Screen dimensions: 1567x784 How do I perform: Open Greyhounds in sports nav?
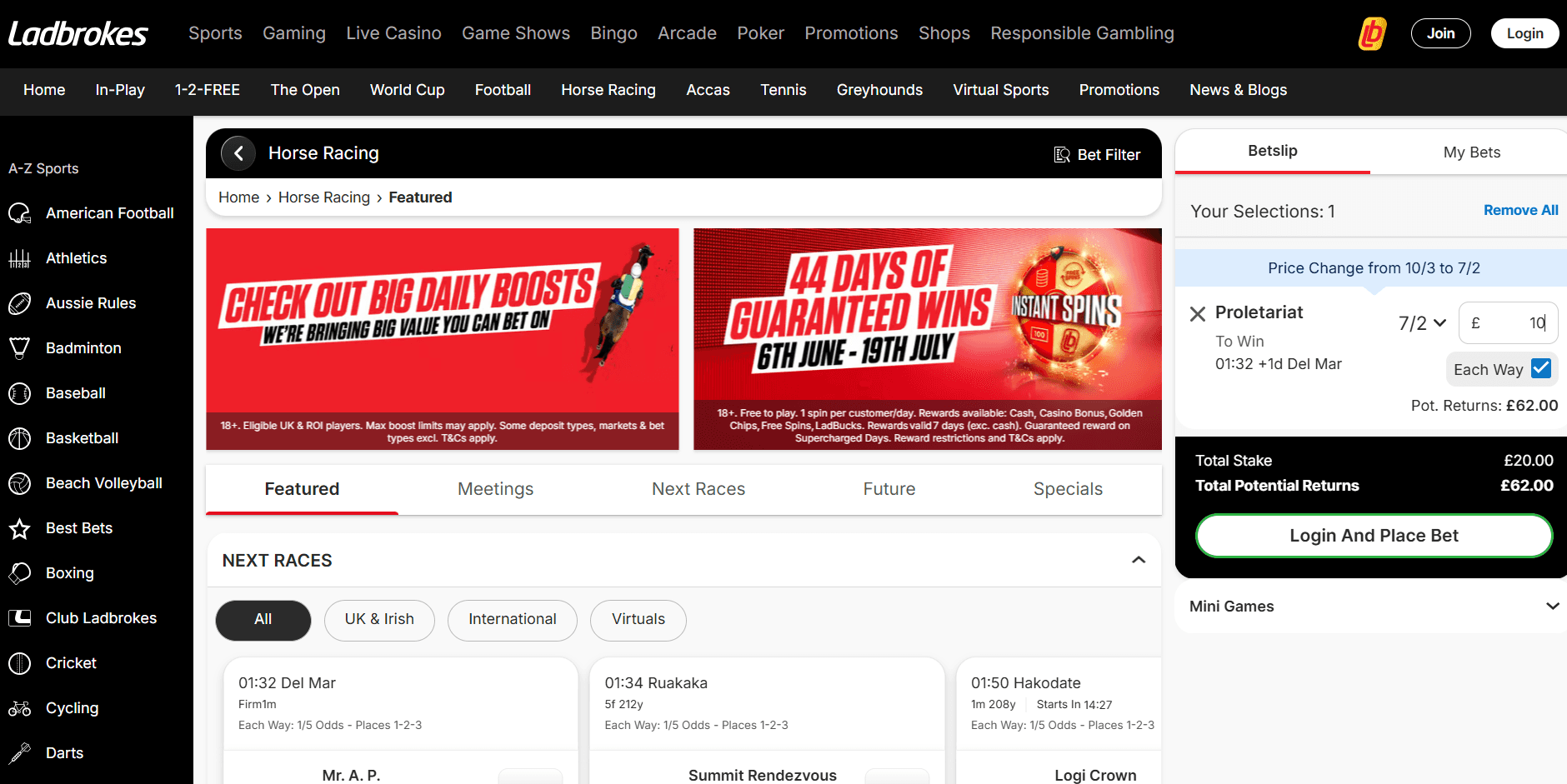(879, 90)
